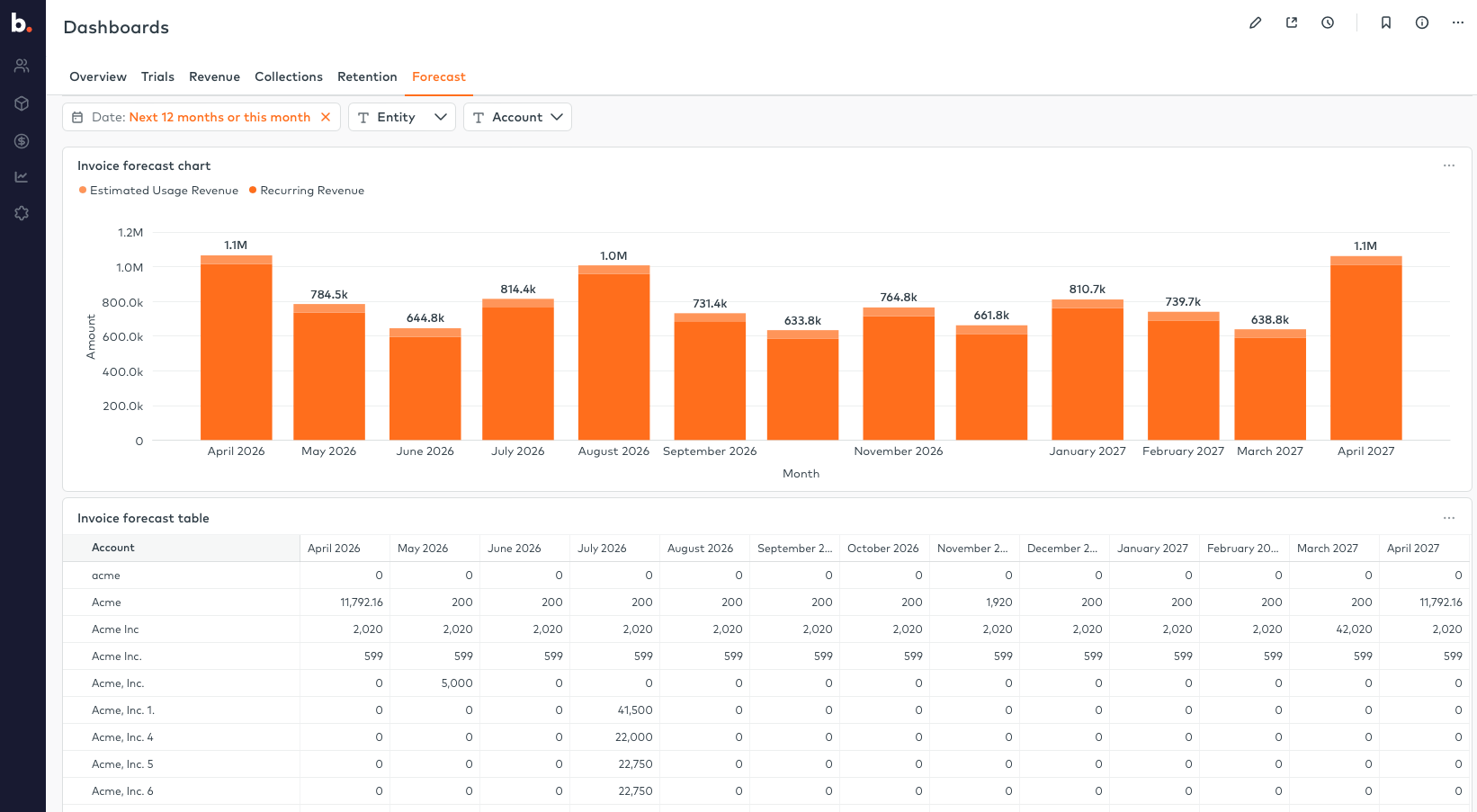Click the edit pencil icon on the dashboard
Image resolution: width=1477 pixels, height=812 pixels.
[1256, 22]
